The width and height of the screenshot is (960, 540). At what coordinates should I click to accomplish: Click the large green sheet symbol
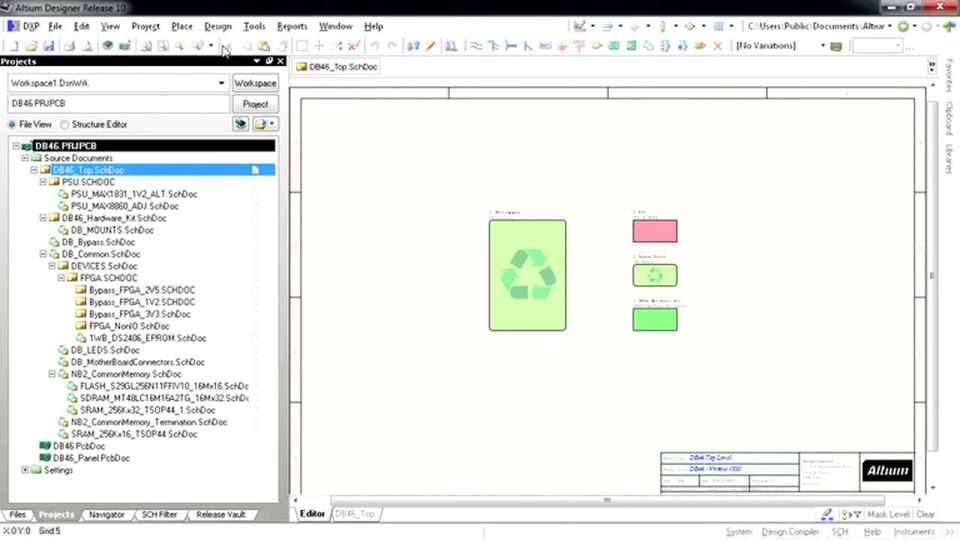pyautogui.click(x=527, y=276)
